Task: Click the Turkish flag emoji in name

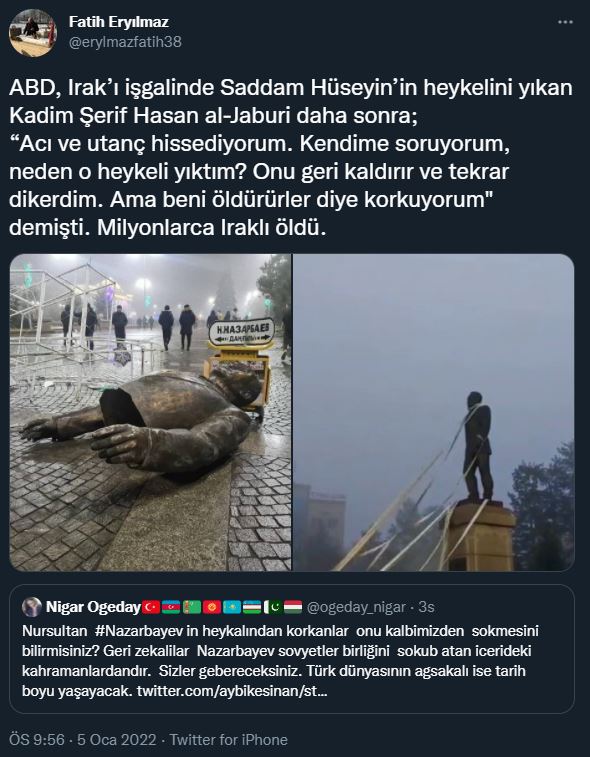Action: tap(151, 607)
